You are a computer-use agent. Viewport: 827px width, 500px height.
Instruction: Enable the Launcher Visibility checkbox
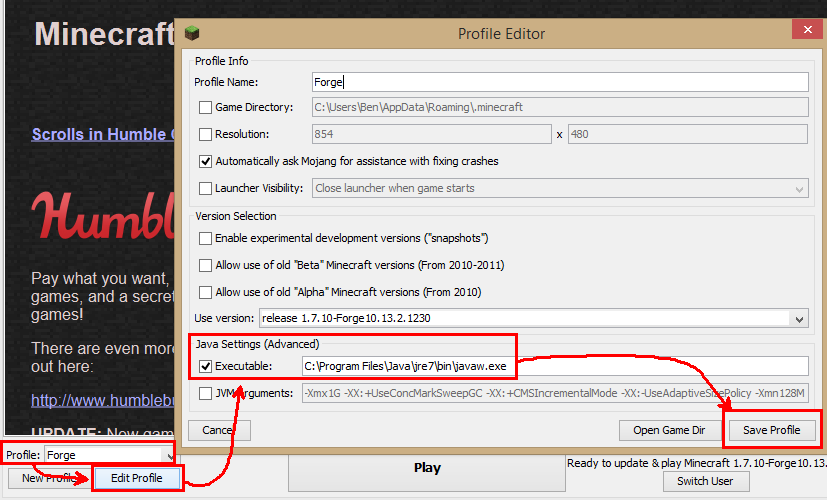205,188
